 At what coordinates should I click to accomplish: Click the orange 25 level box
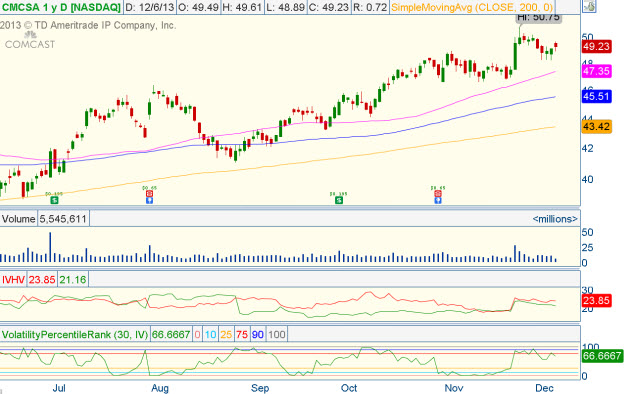[226, 334]
